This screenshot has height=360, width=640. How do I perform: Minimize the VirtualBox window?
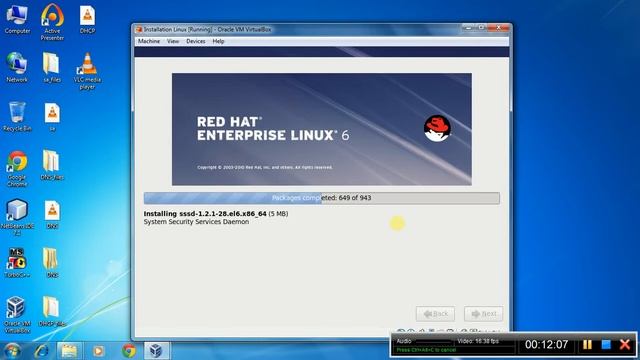[469, 28]
